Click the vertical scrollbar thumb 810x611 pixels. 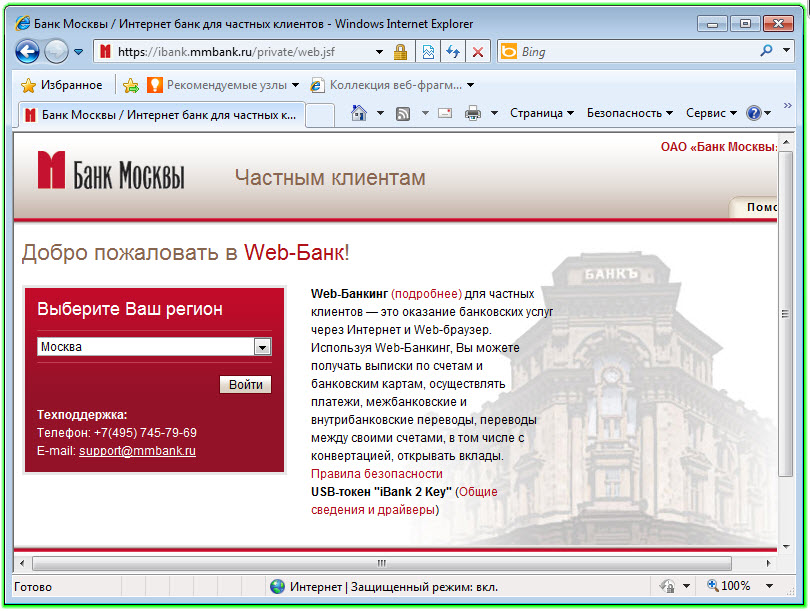click(786, 314)
